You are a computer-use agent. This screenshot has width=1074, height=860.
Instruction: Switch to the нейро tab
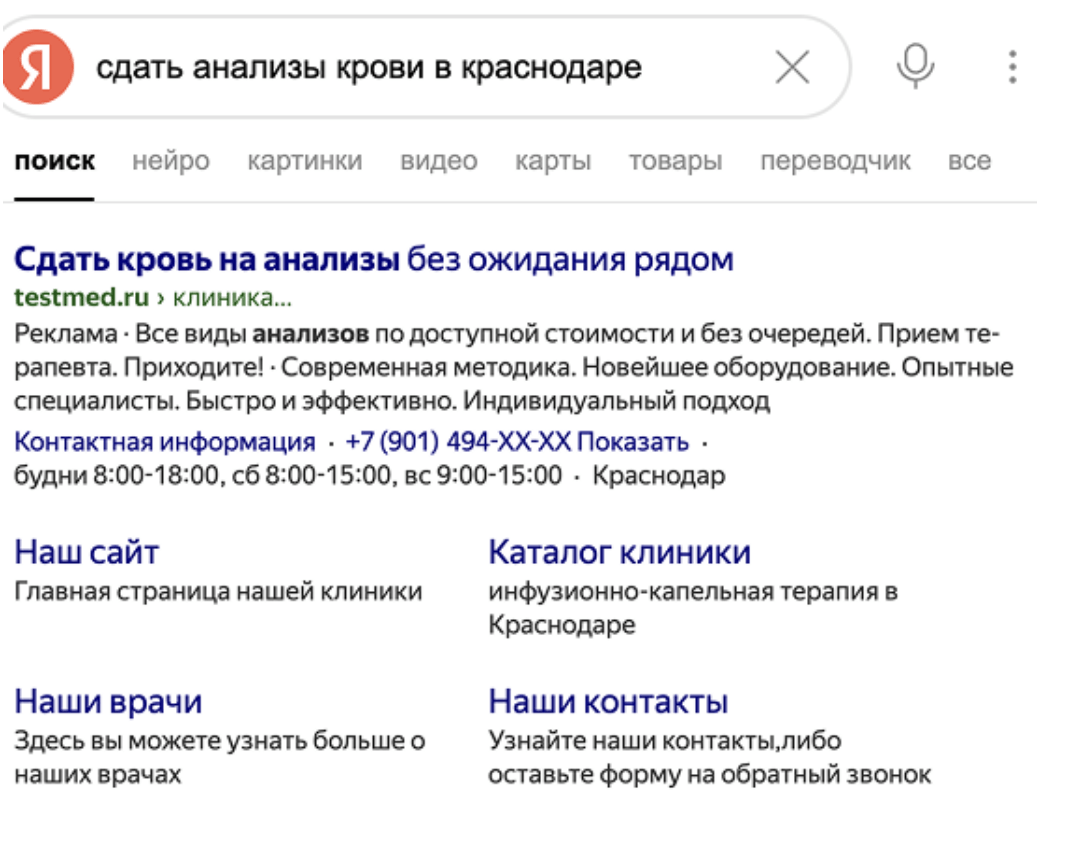(x=171, y=161)
